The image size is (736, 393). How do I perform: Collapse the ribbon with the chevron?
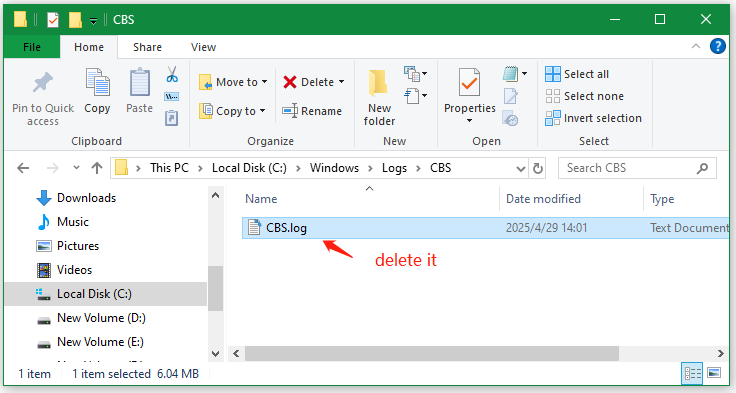696,46
